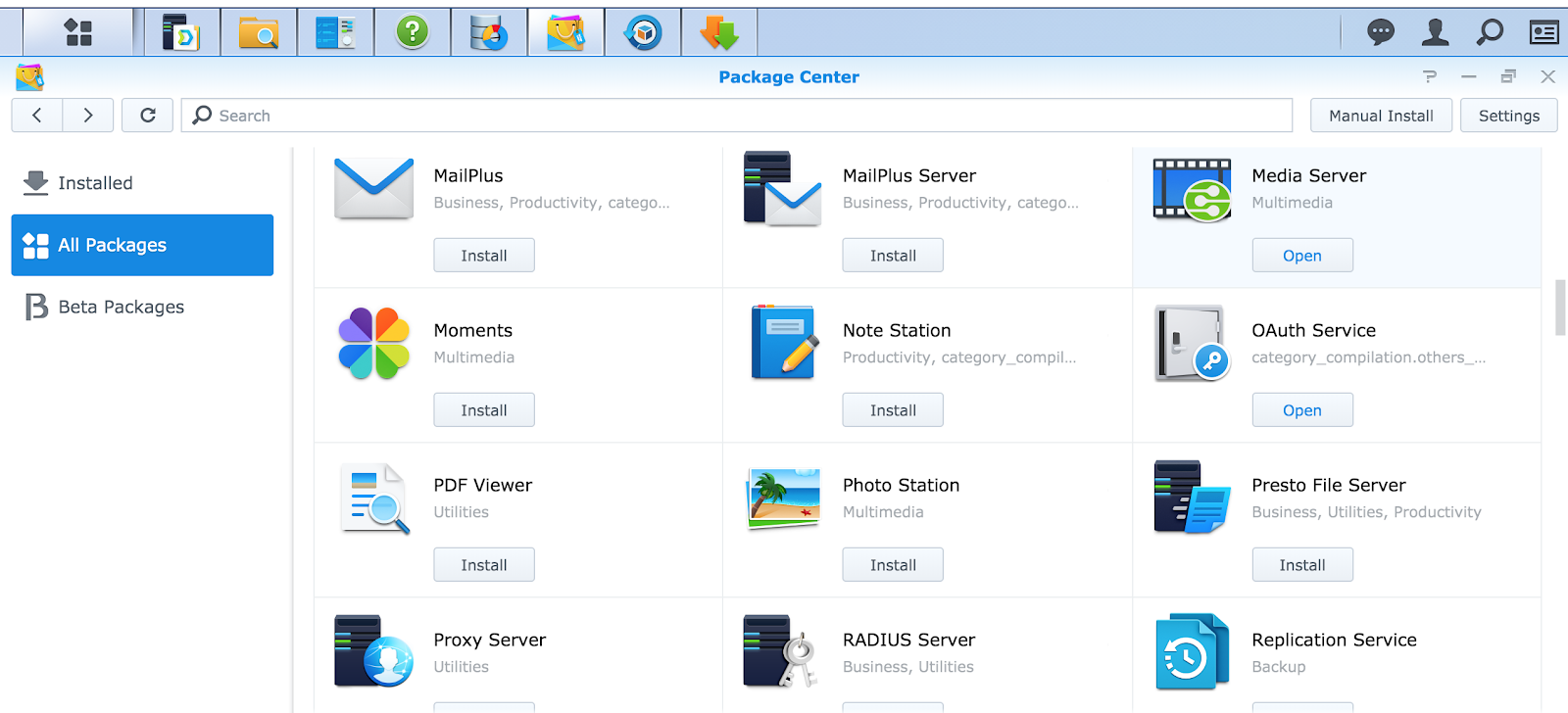
Task: Open DSM Help taskbar icon
Action: pos(413,32)
